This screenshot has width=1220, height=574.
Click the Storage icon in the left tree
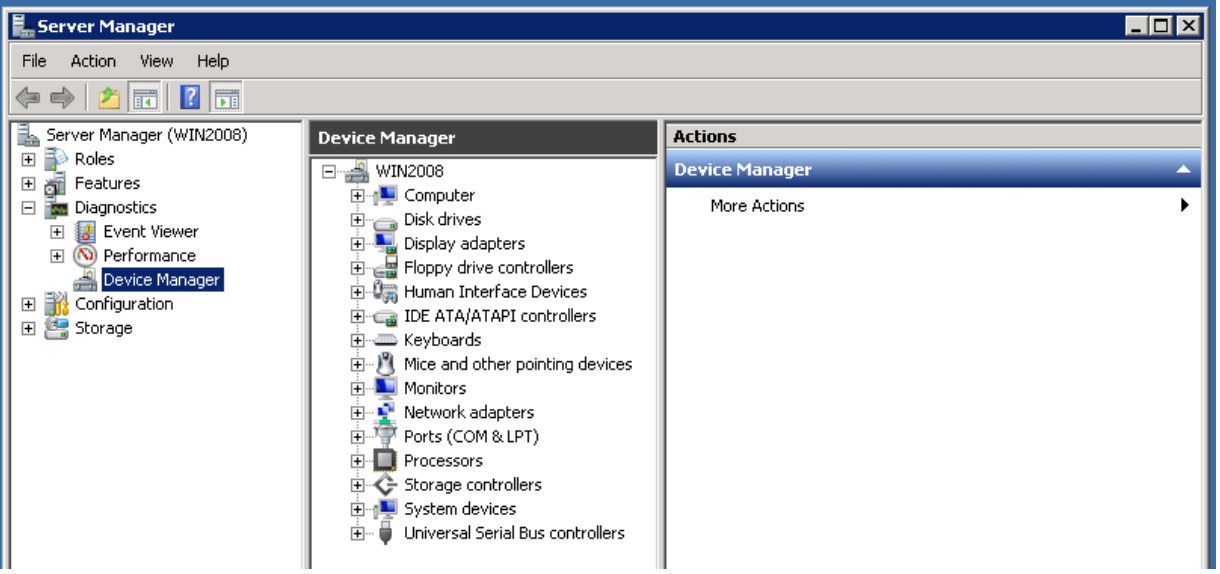(x=57, y=328)
